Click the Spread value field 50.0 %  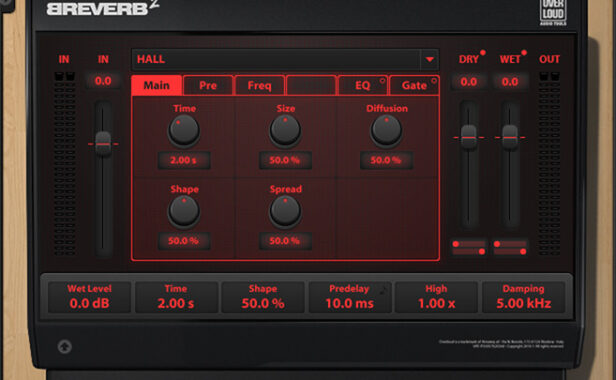coord(285,241)
